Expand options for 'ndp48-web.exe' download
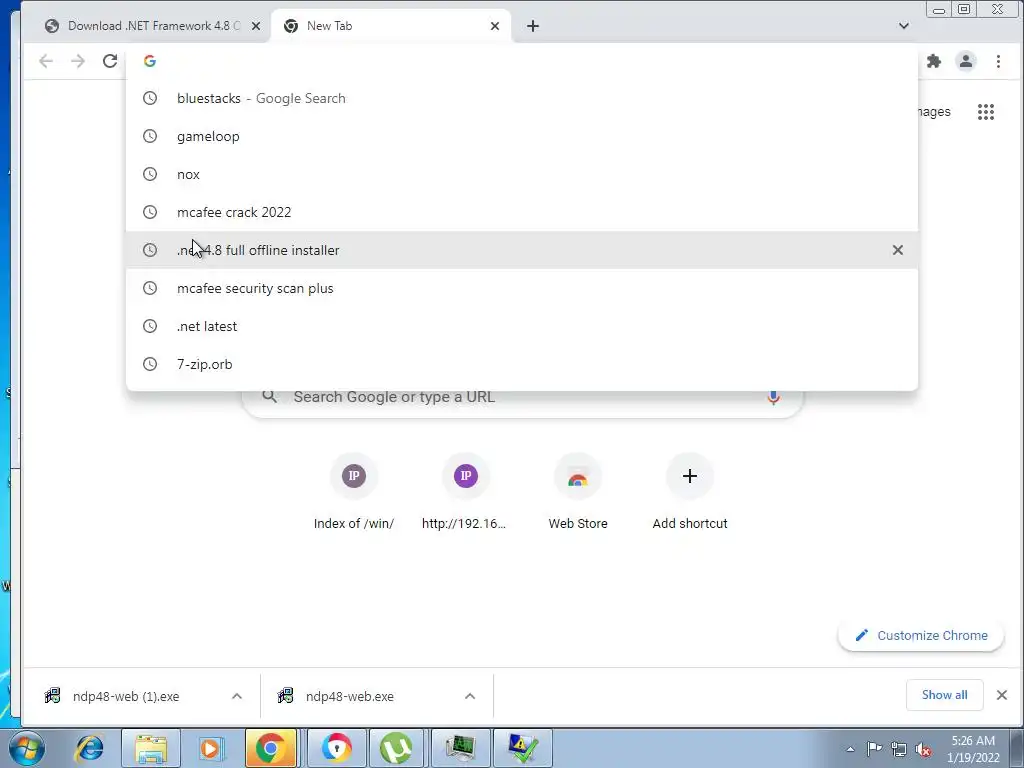This screenshot has width=1024, height=768. [x=470, y=696]
